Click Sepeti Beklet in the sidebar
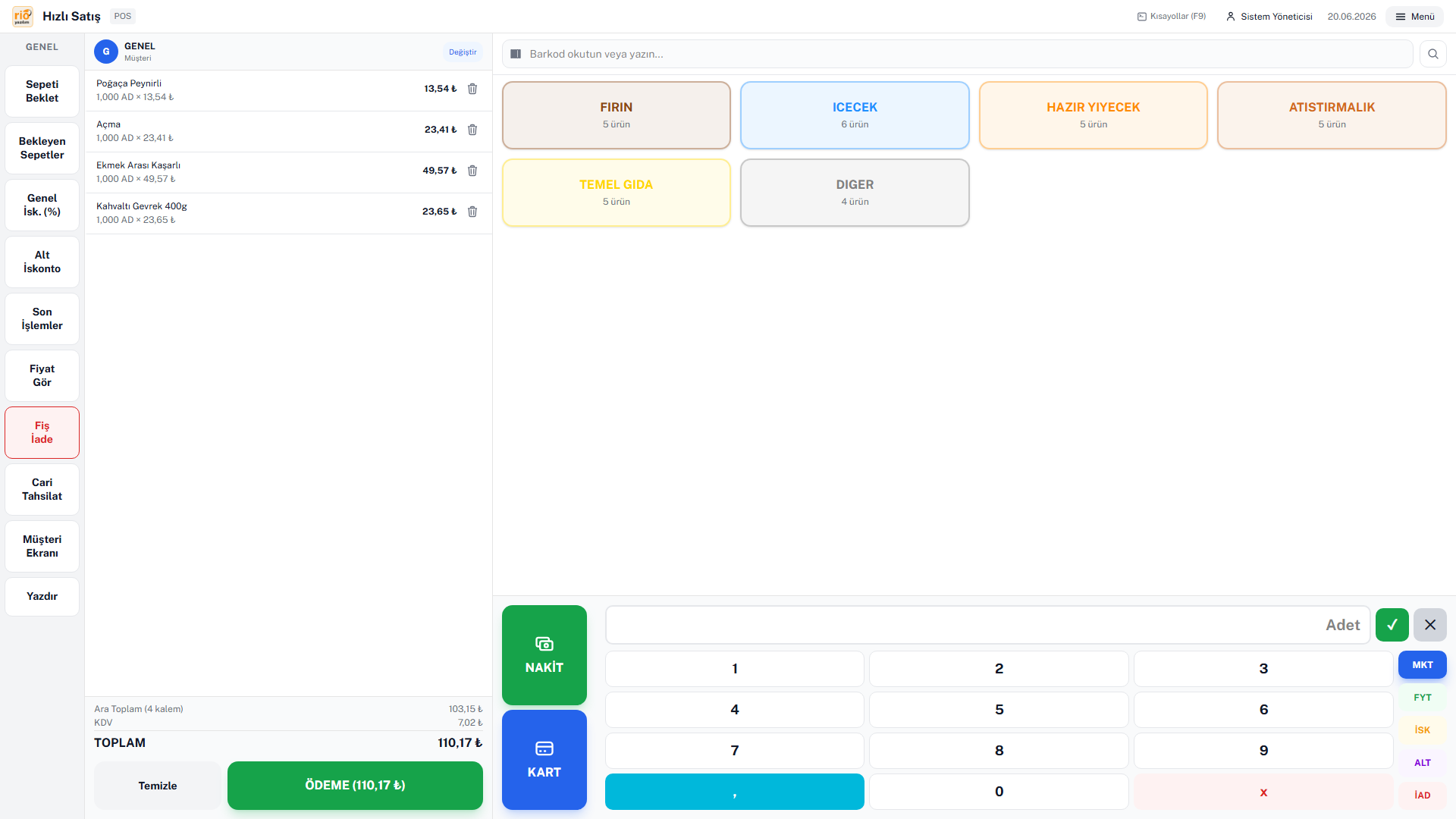1456x819 pixels. click(42, 91)
